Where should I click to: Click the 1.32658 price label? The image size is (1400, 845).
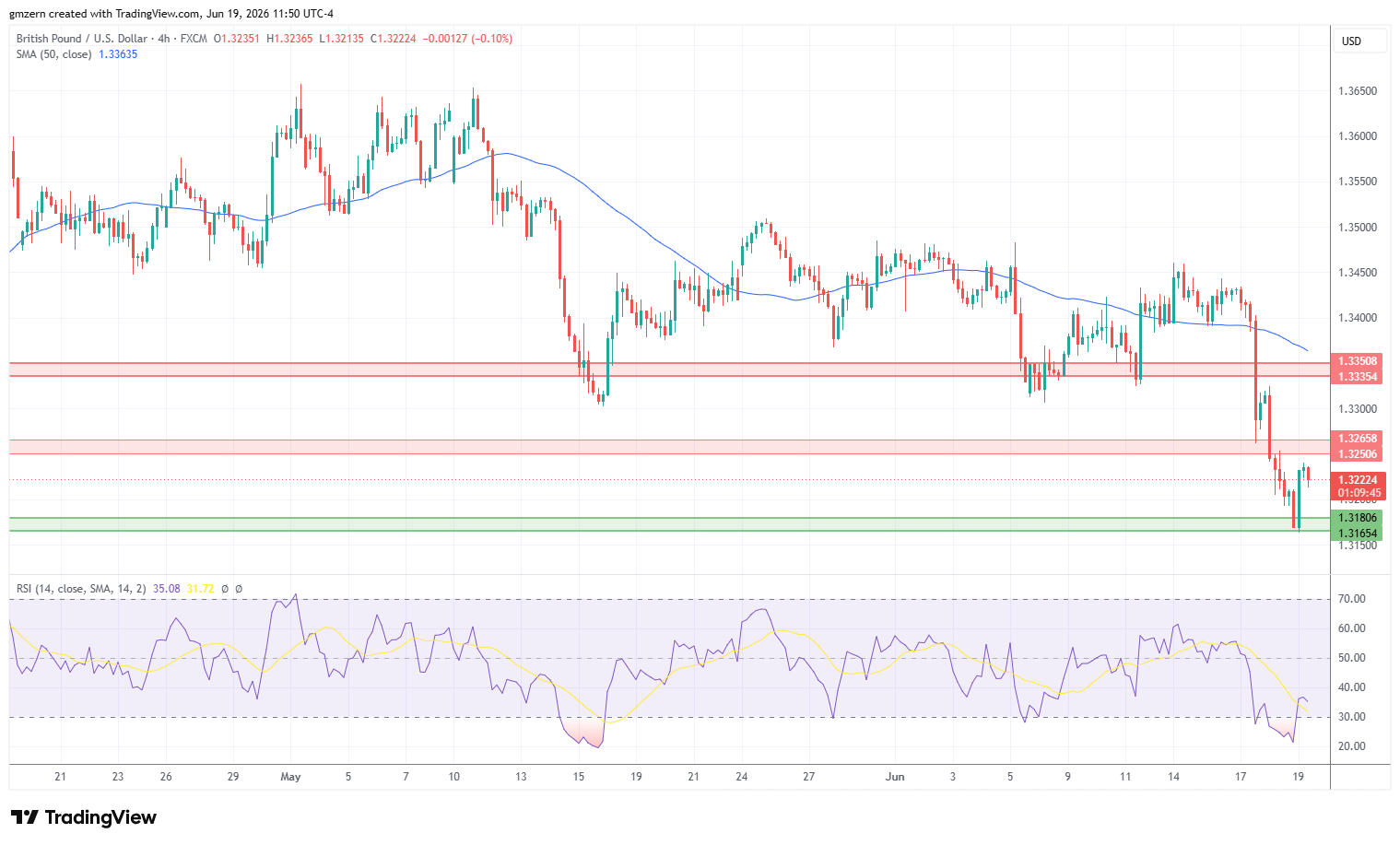pyautogui.click(x=1358, y=439)
